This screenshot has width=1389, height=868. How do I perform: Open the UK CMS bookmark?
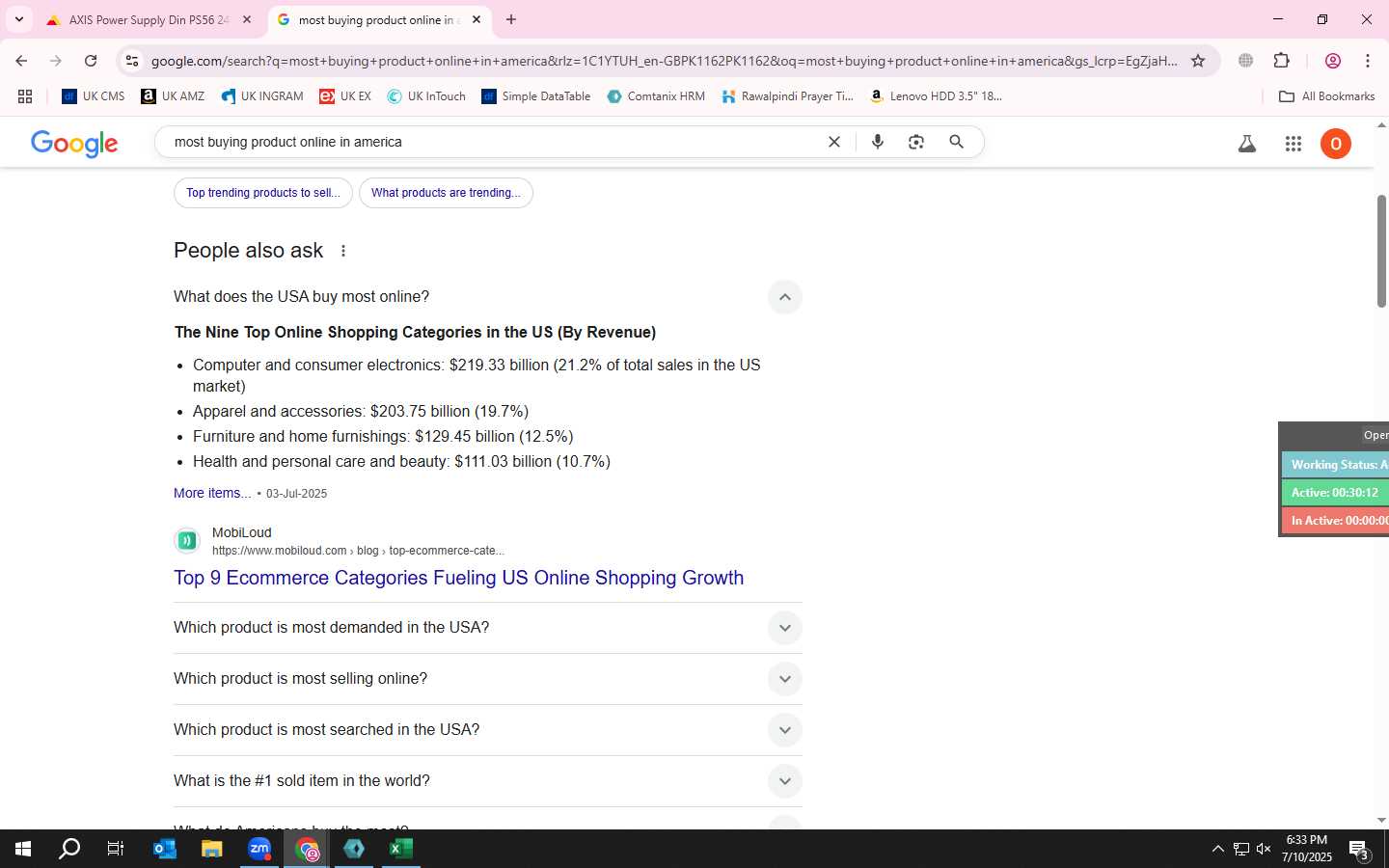click(x=94, y=96)
